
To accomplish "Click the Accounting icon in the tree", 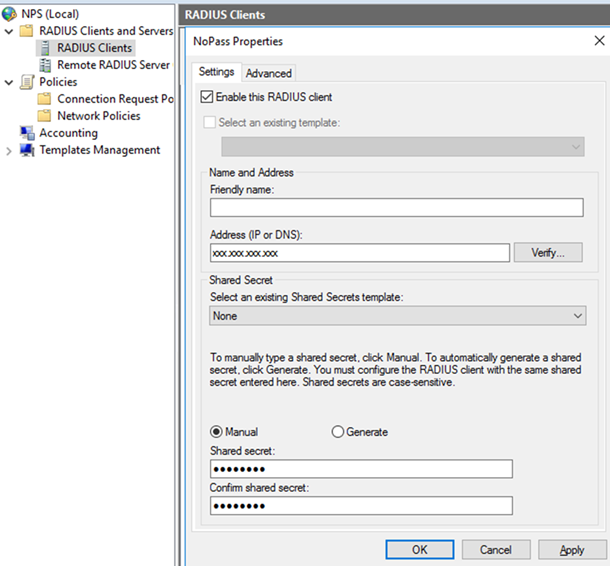I will coord(27,133).
